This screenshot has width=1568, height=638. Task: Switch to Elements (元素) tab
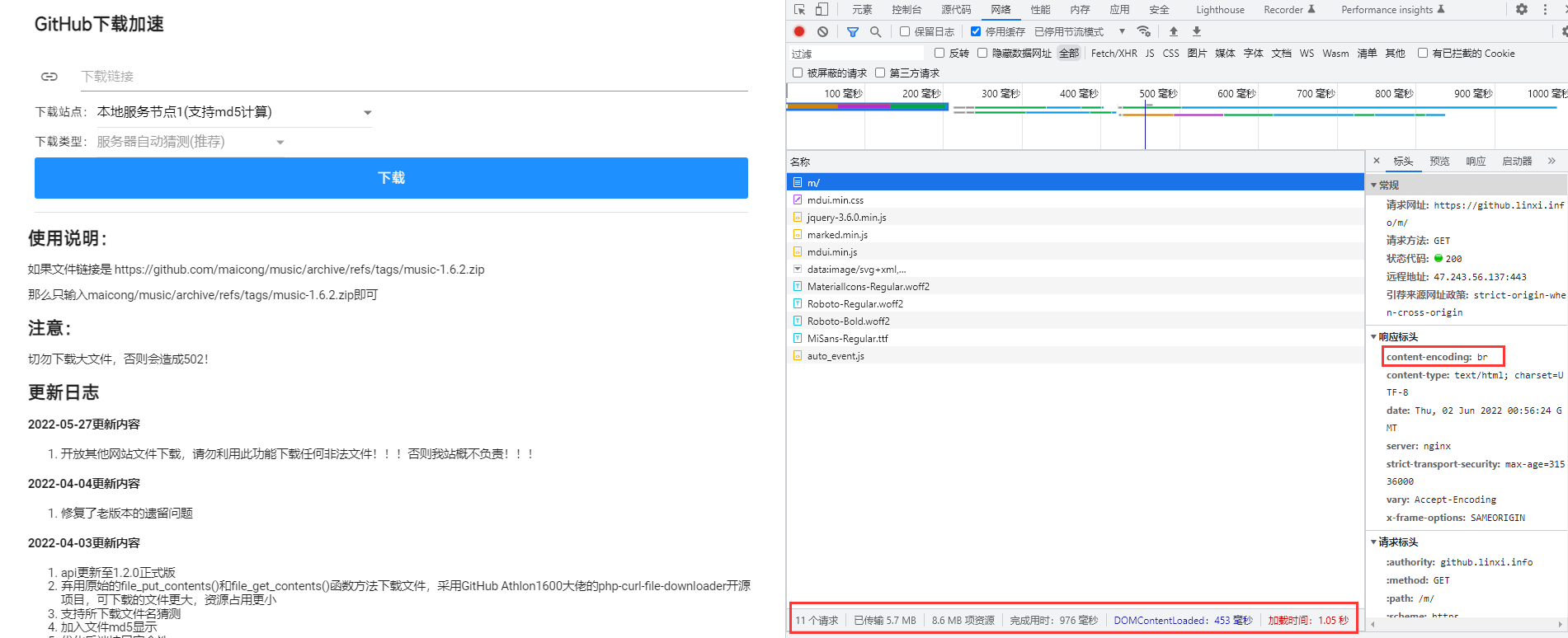point(862,9)
